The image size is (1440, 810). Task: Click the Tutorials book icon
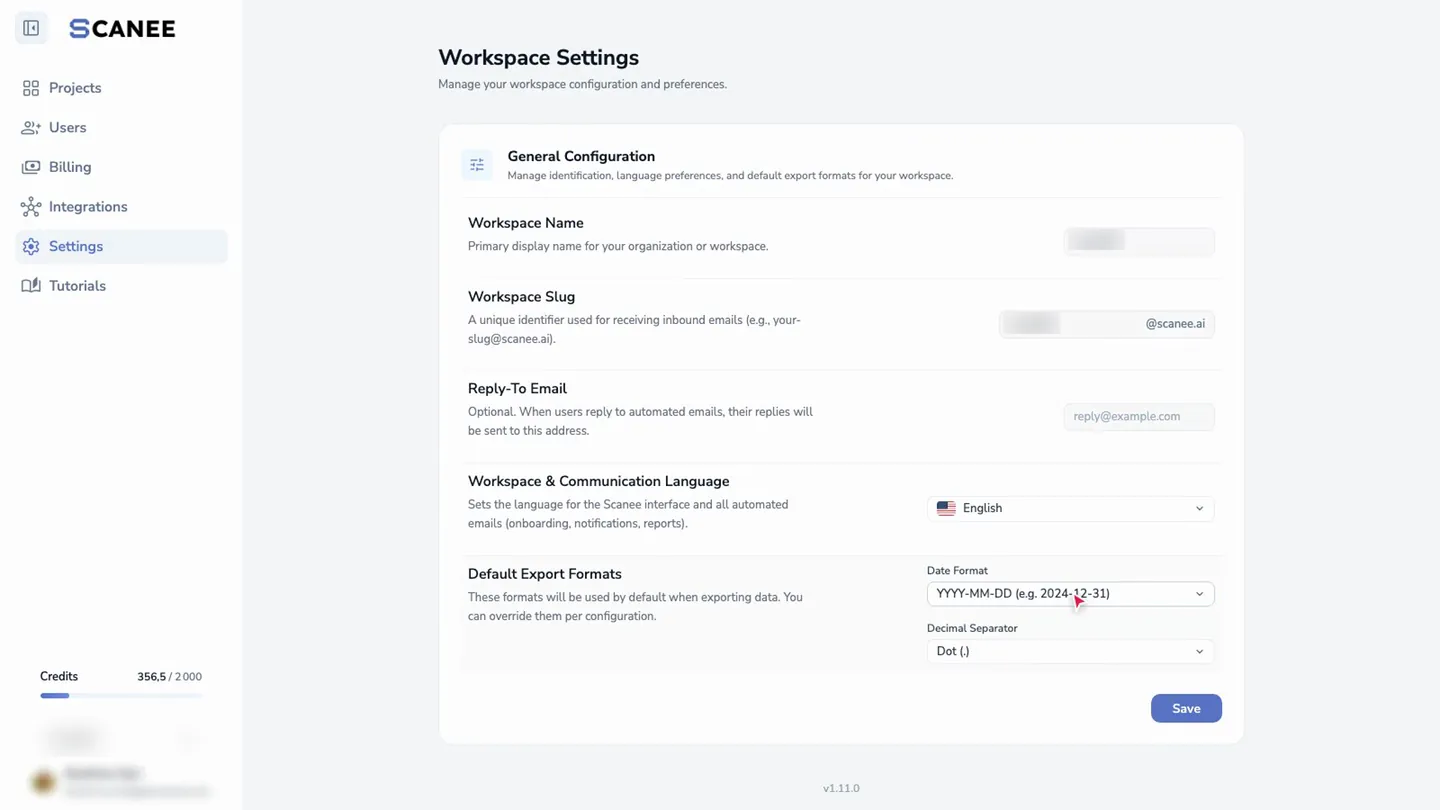pos(31,286)
